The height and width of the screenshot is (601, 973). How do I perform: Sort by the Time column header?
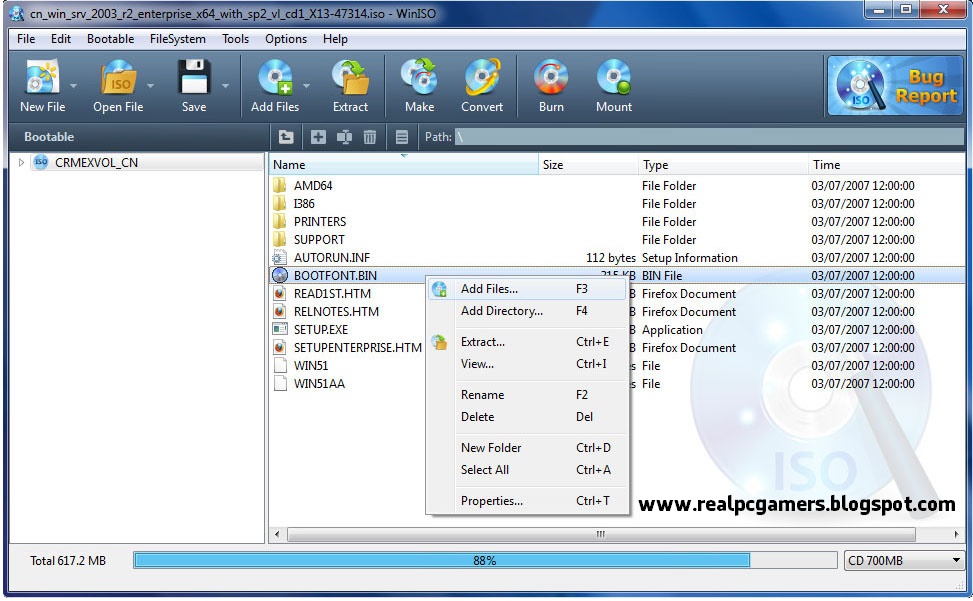tap(886, 165)
